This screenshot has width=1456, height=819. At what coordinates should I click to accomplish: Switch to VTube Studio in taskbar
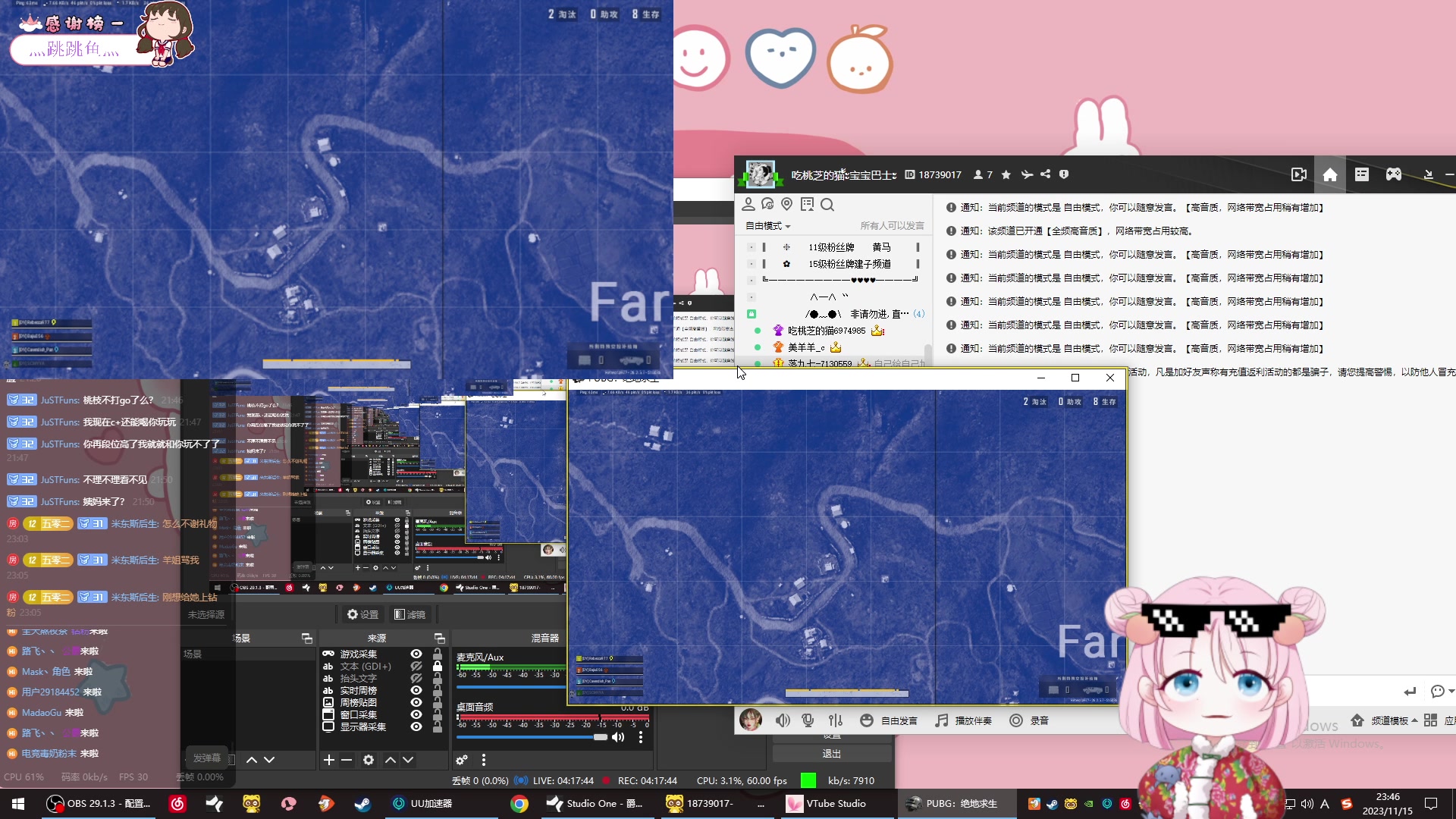(828, 804)
